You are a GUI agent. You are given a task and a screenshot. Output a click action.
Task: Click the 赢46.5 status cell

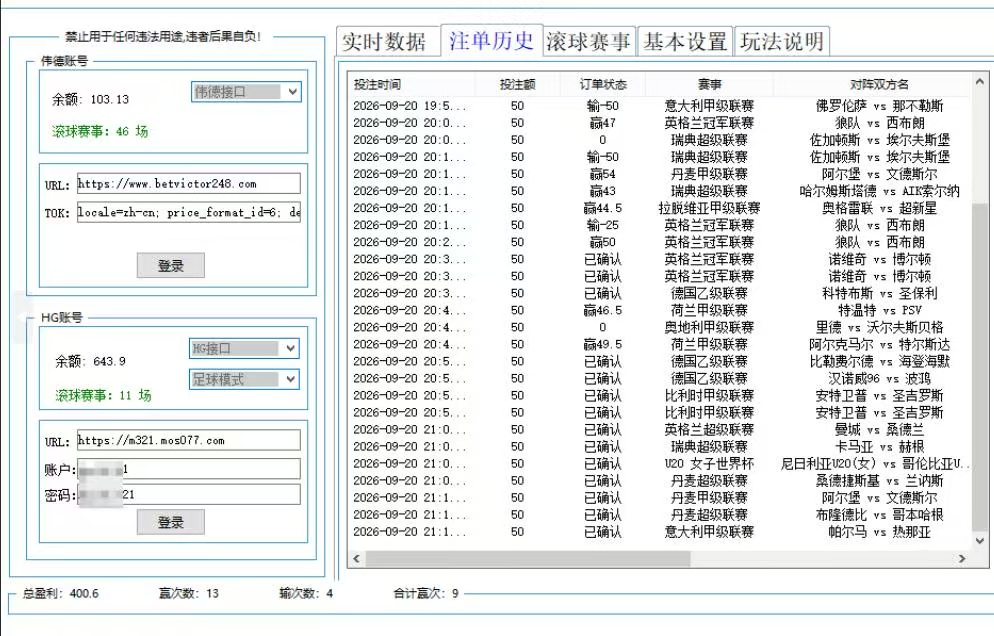[602, 310]
